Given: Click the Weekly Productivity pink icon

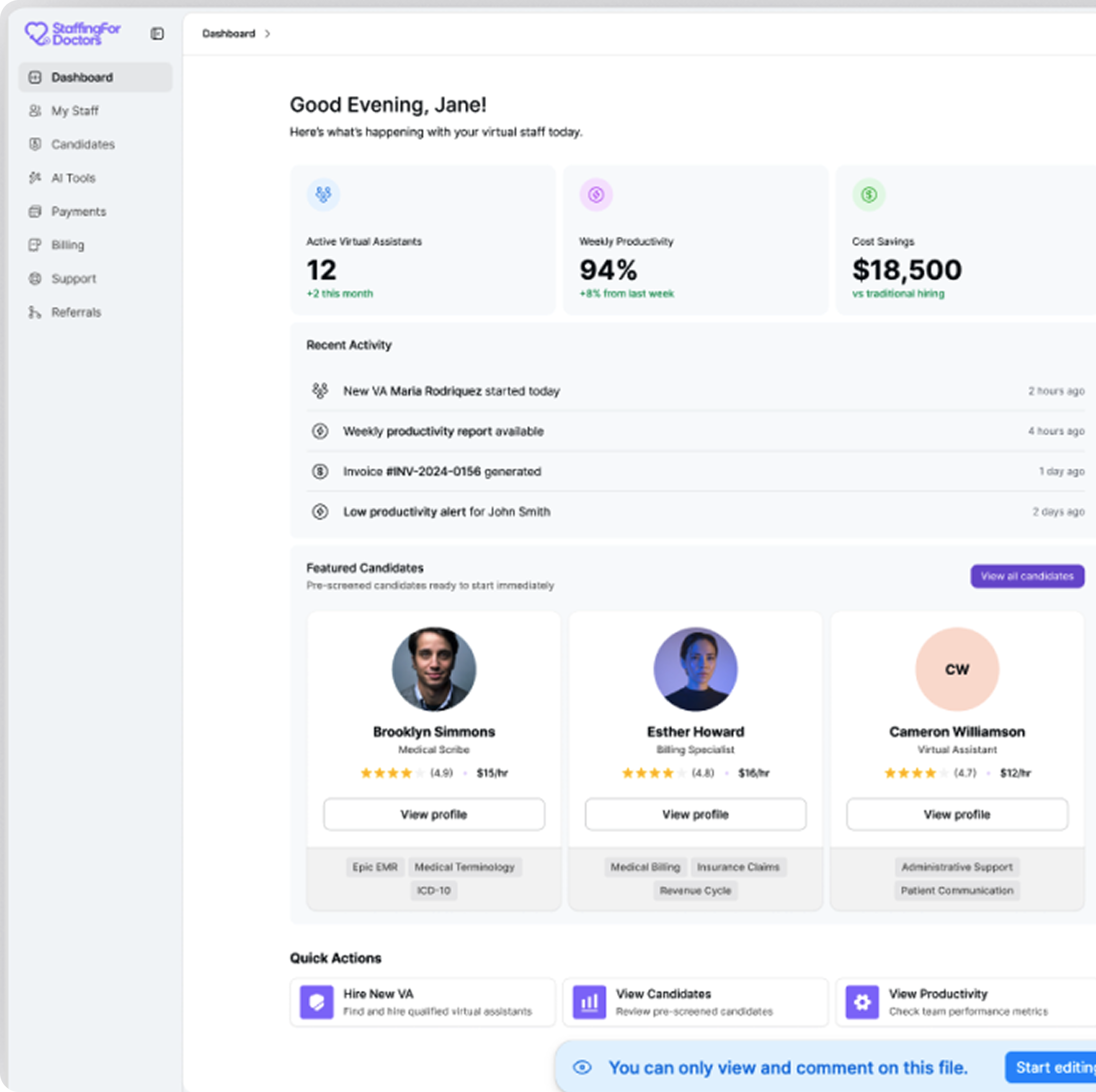Looking at the screenshot, I should point(596,195).
